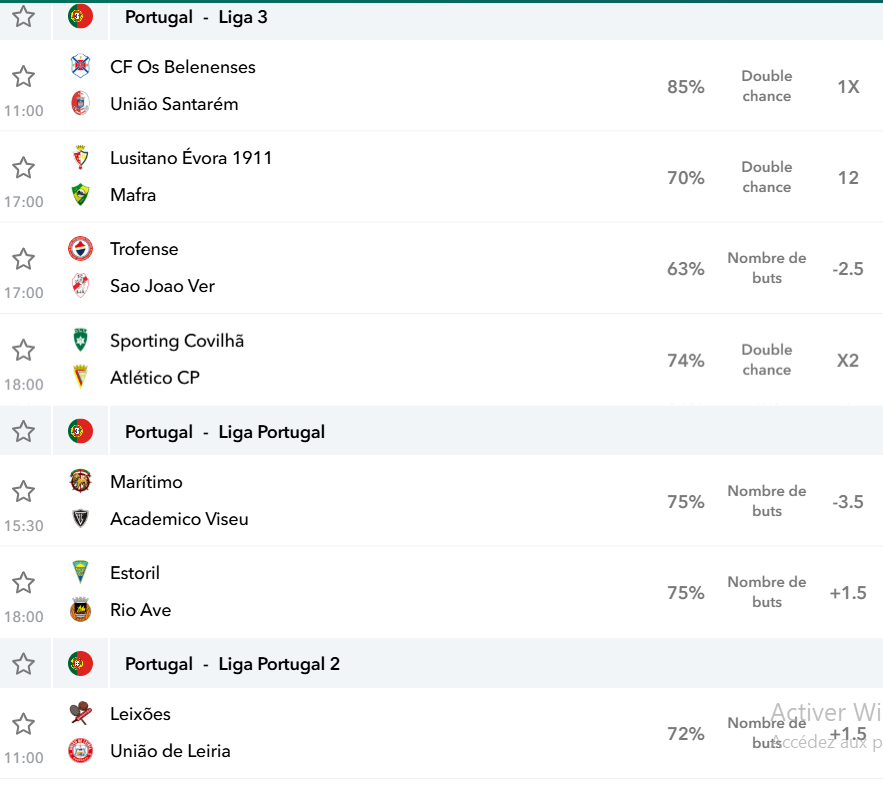Favorite the CF Os Belenenses match star
Viewport: 883px width, 786px height.
(x=24, y=77)
